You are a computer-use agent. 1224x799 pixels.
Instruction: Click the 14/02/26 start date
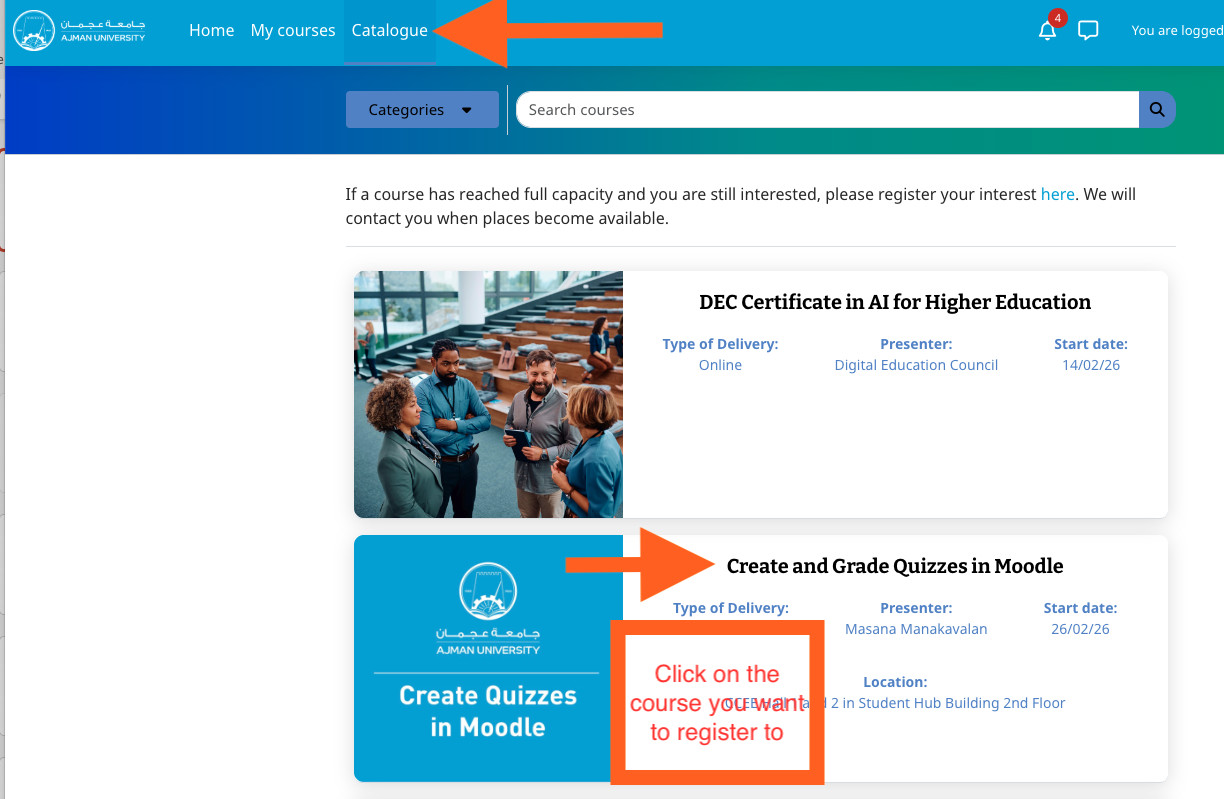pos(1090,365)
